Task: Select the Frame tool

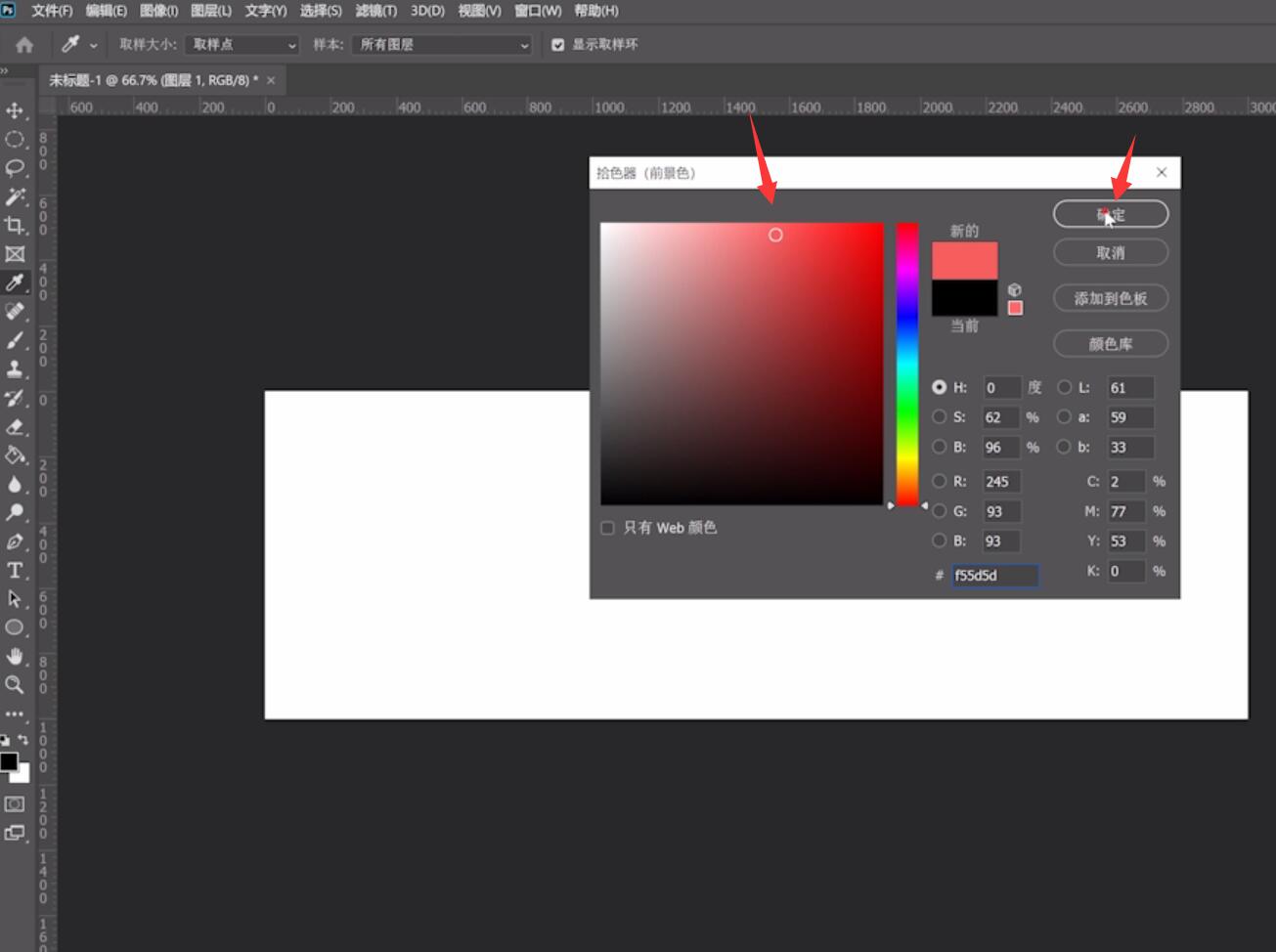Action: (x=15, y=254)
